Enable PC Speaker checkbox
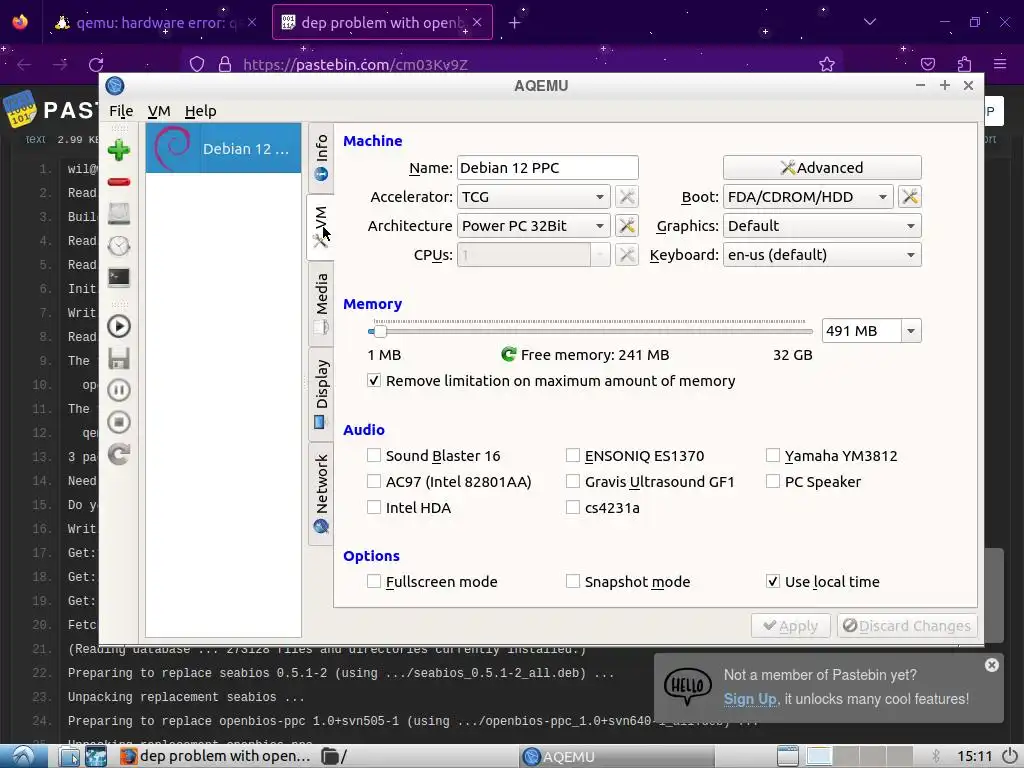1024x768 pixels. pos(773,481)
